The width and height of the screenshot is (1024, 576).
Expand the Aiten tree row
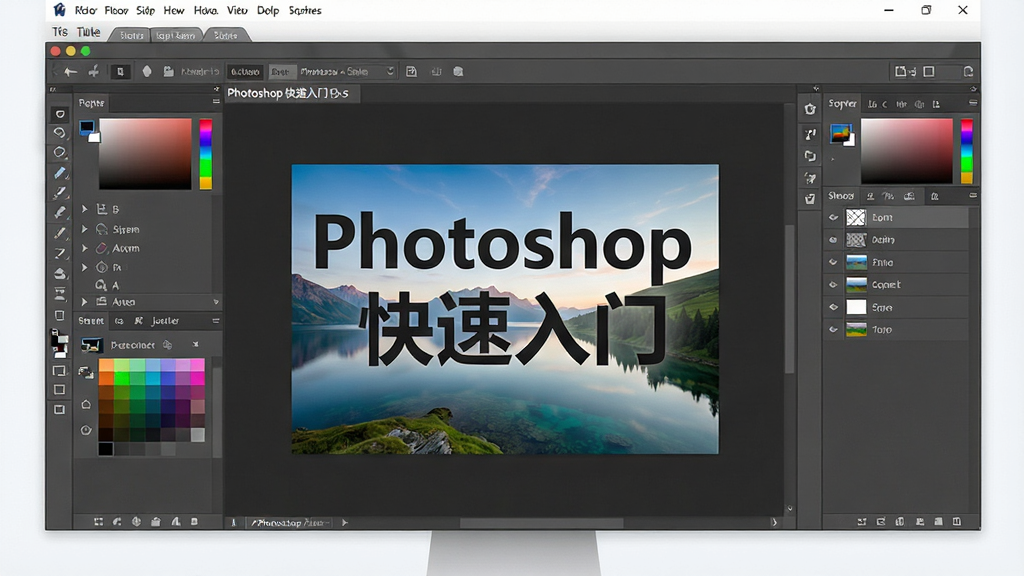pos(84,302)
